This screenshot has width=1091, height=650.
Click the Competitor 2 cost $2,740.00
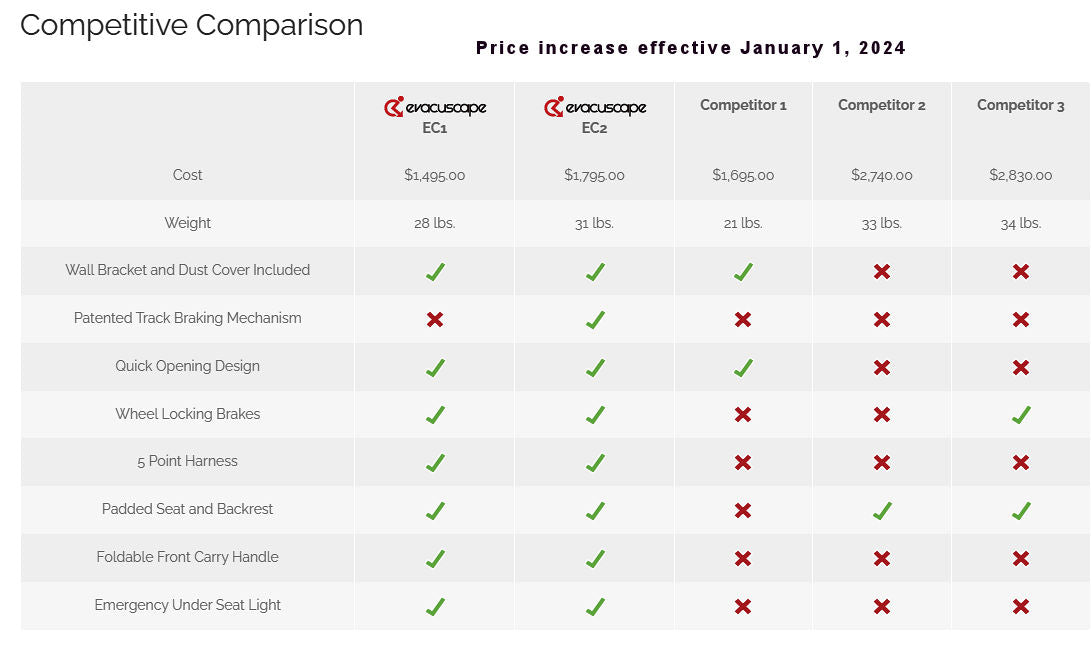tap(881, 175)
